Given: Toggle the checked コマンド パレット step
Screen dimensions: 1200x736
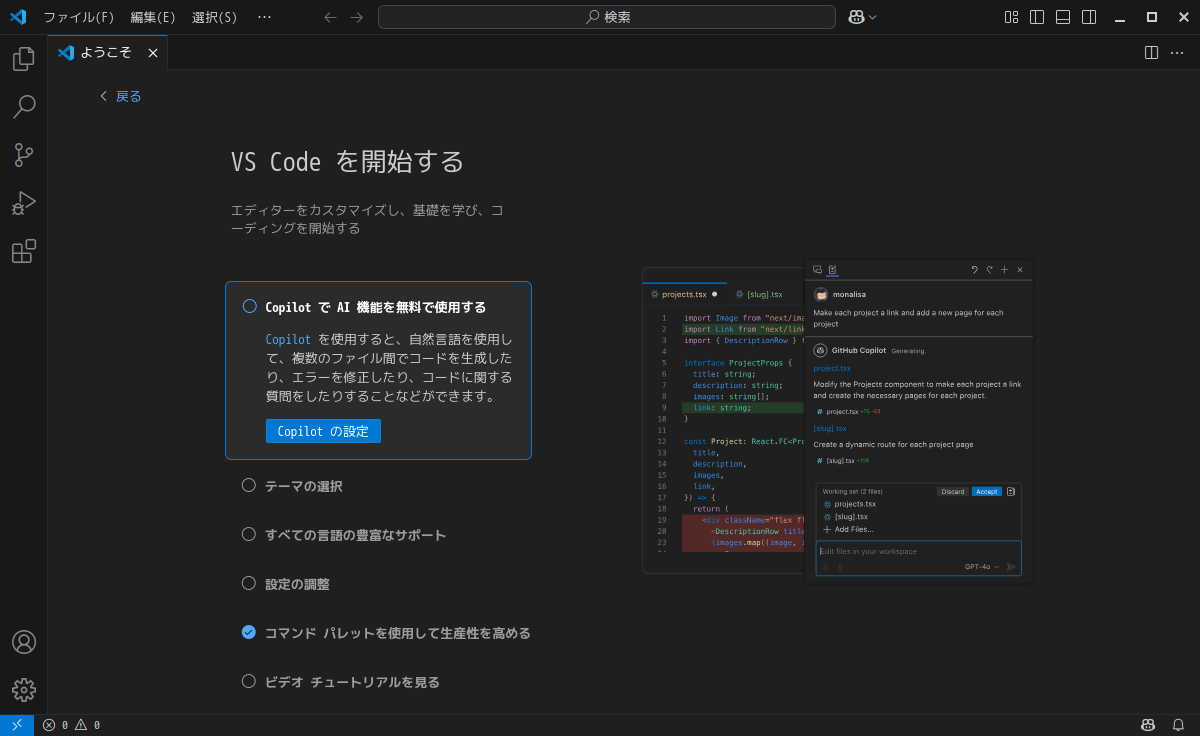Looking at the screenshot, I should coord(249,632).
